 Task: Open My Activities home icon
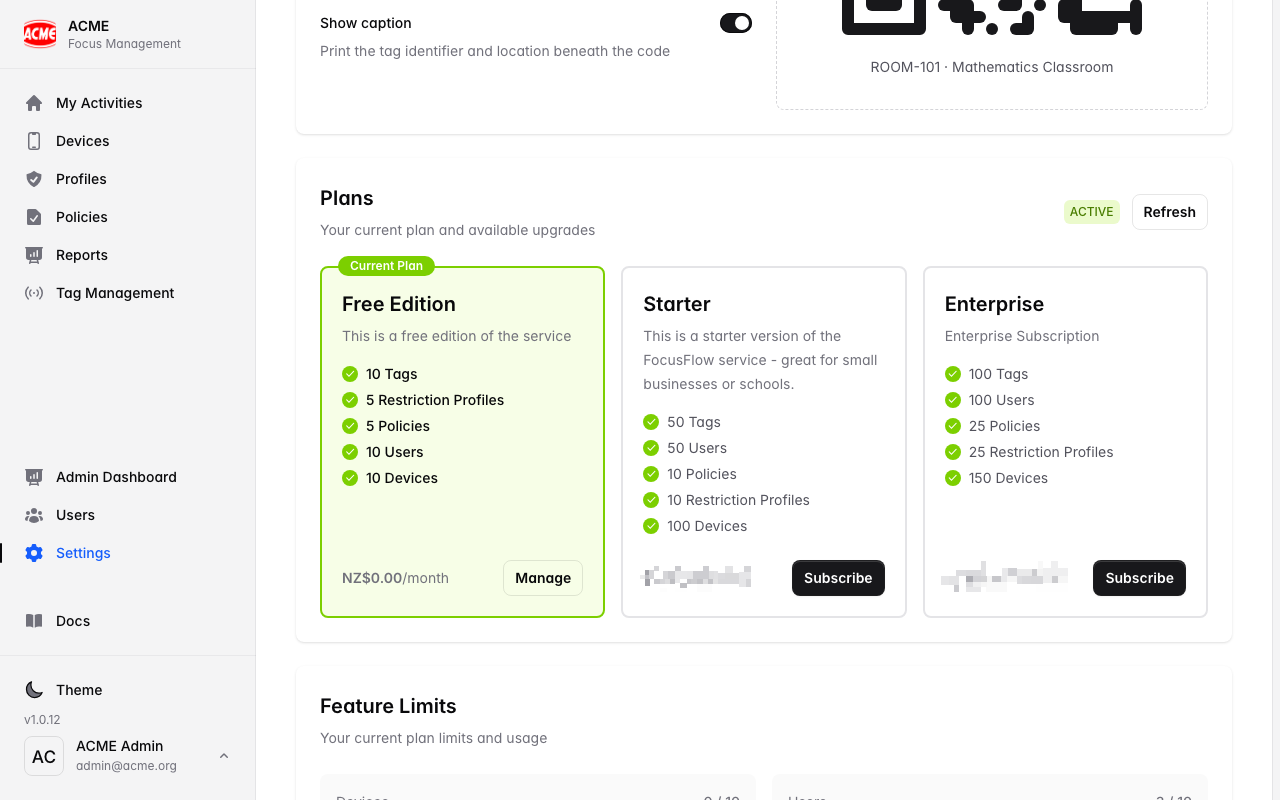tap(34, 103)
